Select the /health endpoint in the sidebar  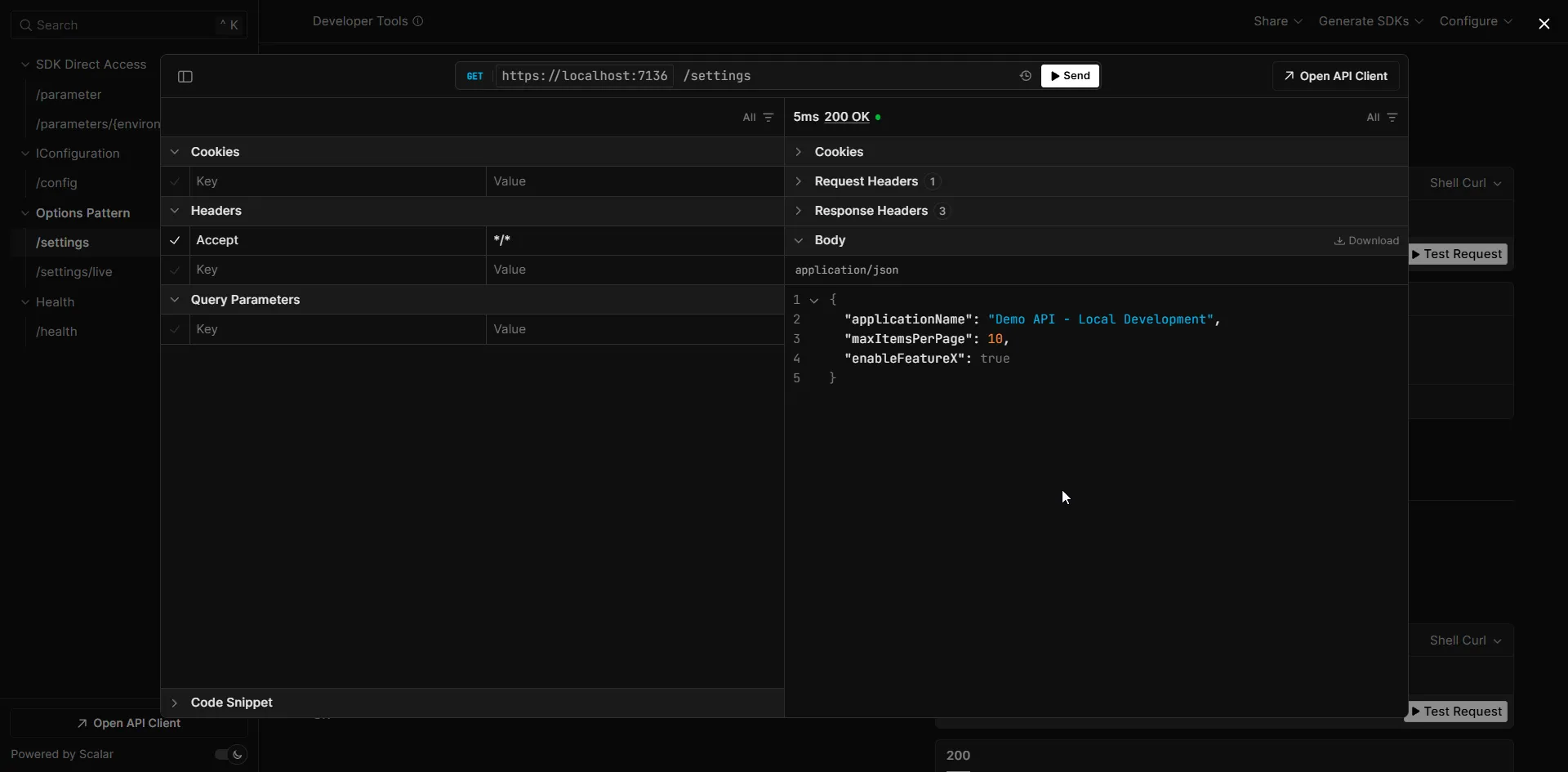(x=56, y=331)
